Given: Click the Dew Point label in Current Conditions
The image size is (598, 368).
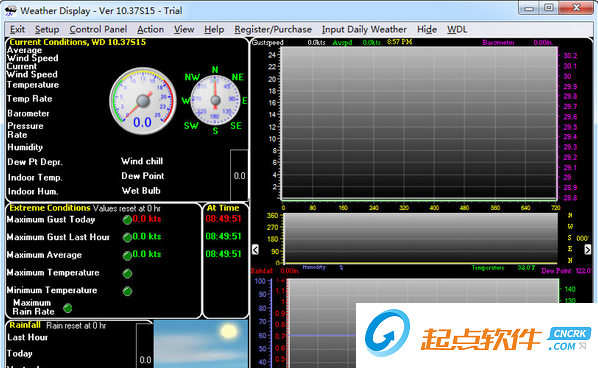Looking at the screenshot, I should click(x=143, y=176).
